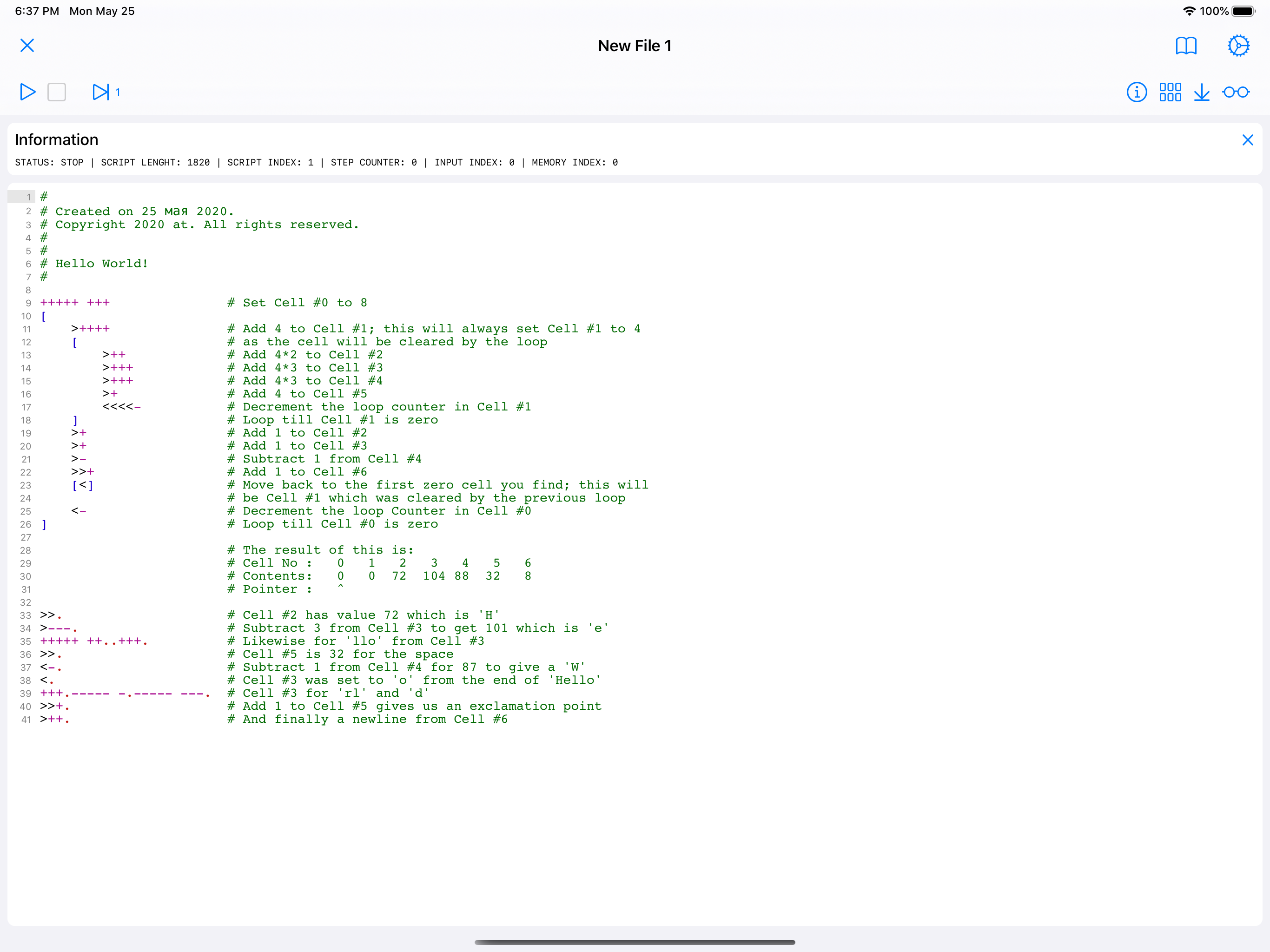This screenshot has width=1270, height=952.
Task: Open the app settings gear
Action: [1238, 46]
